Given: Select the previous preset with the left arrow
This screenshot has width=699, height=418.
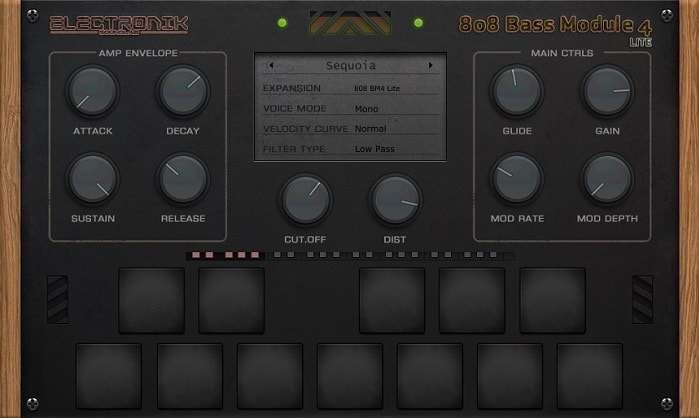Looking at the screenshot, I should pyautogui.click(x=271, y=66).
